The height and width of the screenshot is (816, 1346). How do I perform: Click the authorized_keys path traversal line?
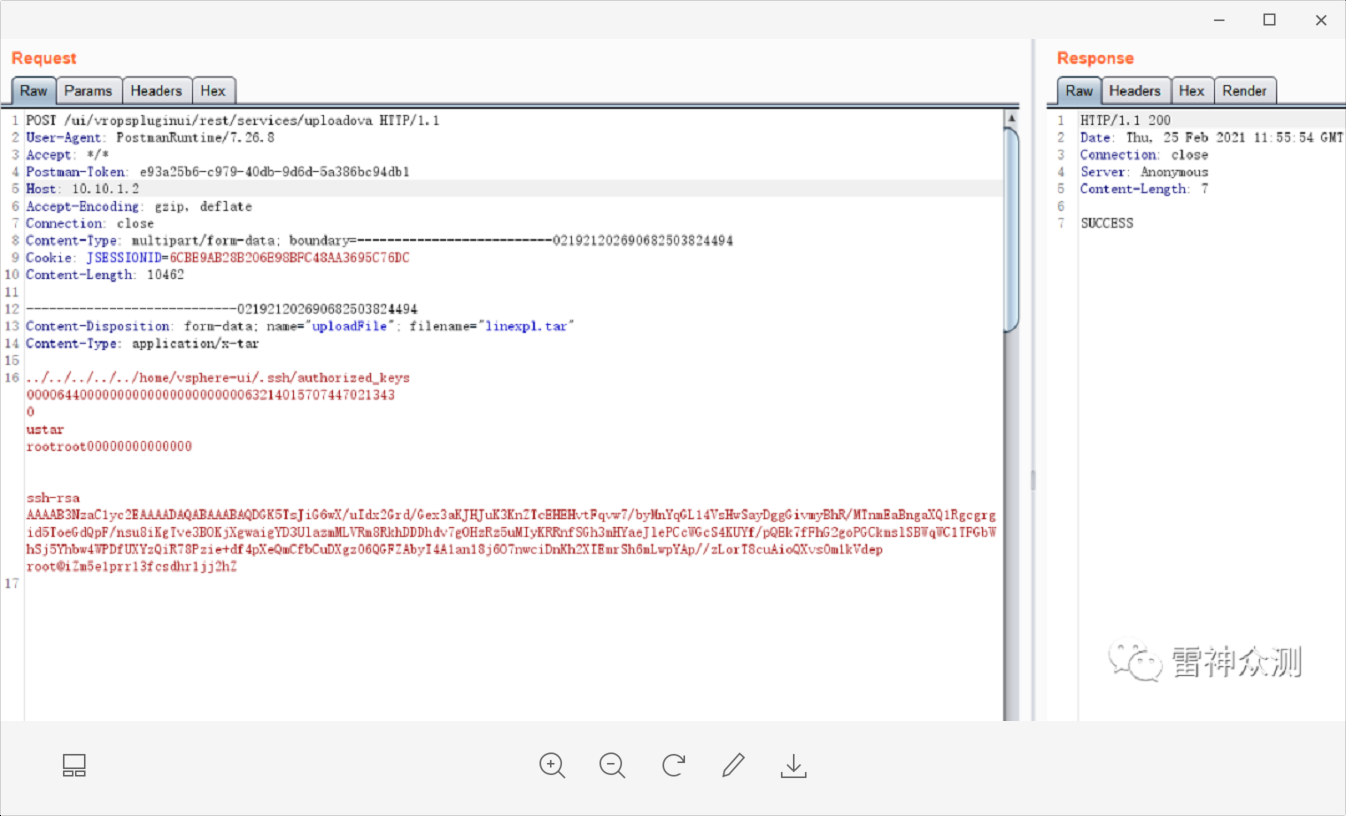218,377
